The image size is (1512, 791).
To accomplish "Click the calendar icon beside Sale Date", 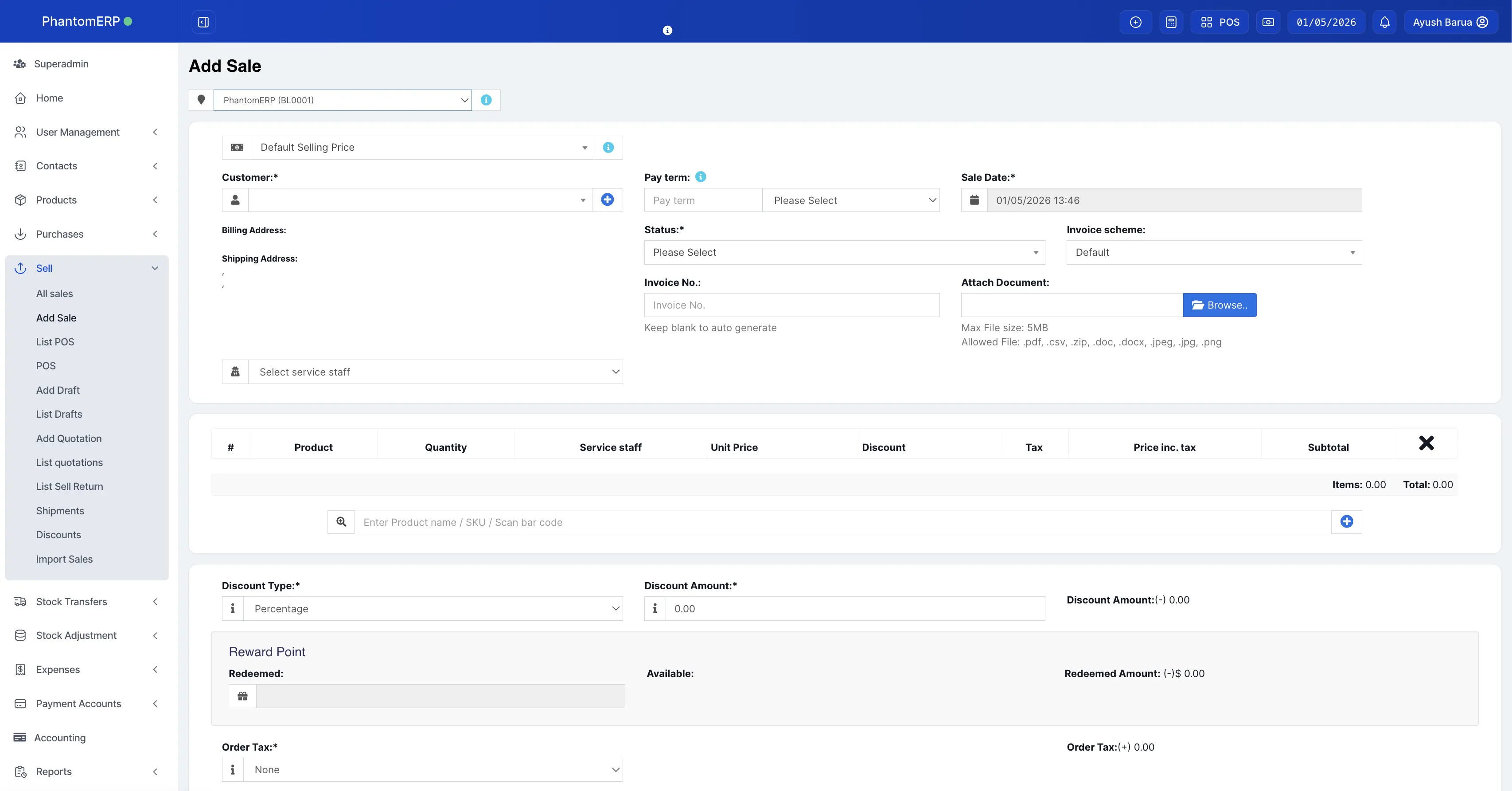I will 974,200.
